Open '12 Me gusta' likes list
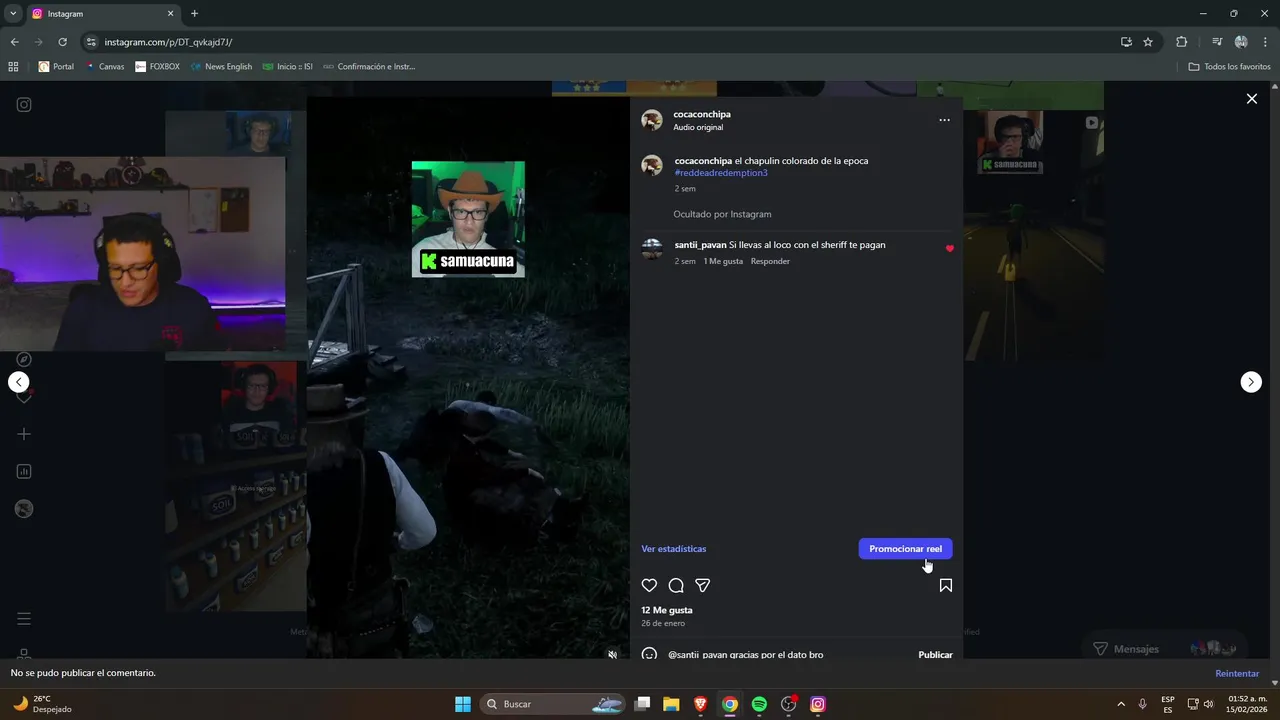Viewport: 1280px width, 720px height. (x=666, y=610)
